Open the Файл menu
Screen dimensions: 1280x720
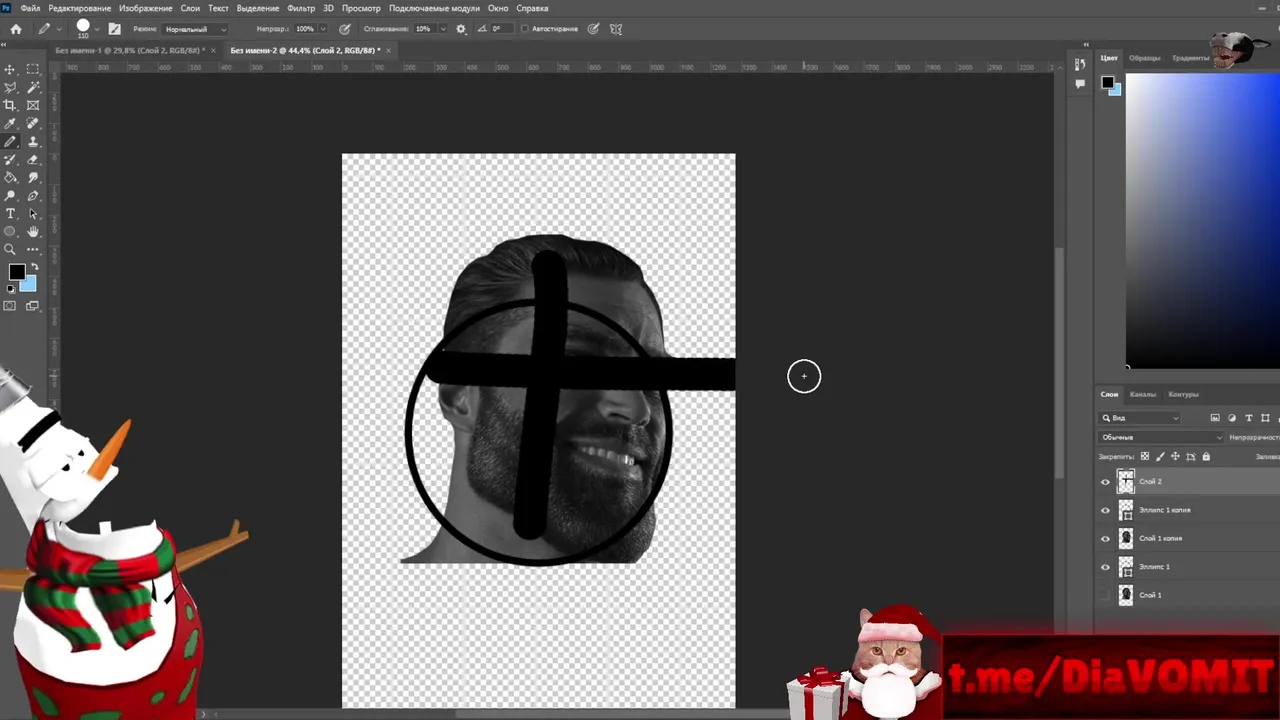coord(30,8)
